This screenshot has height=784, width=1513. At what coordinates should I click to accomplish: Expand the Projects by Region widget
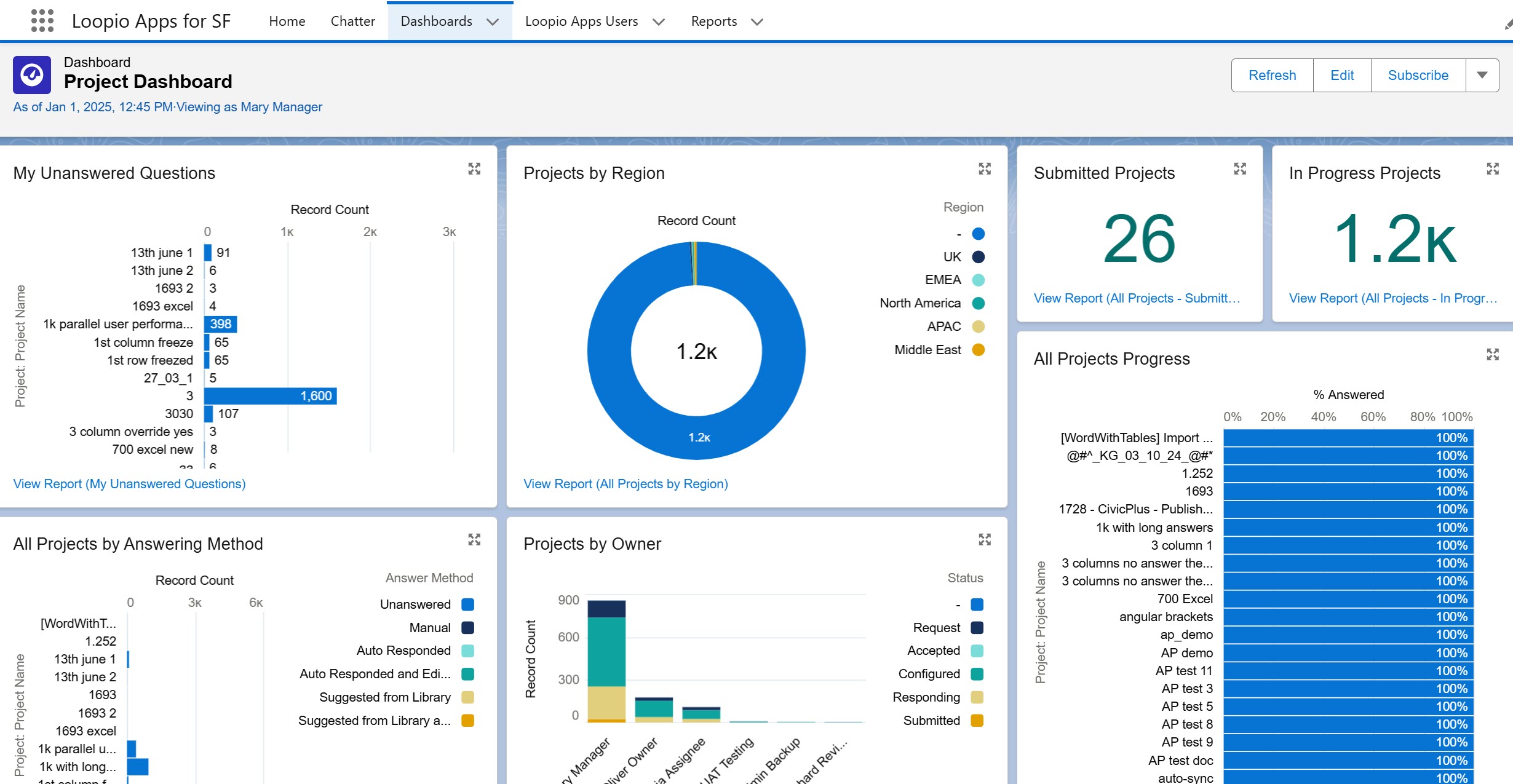tap(985, 168)
